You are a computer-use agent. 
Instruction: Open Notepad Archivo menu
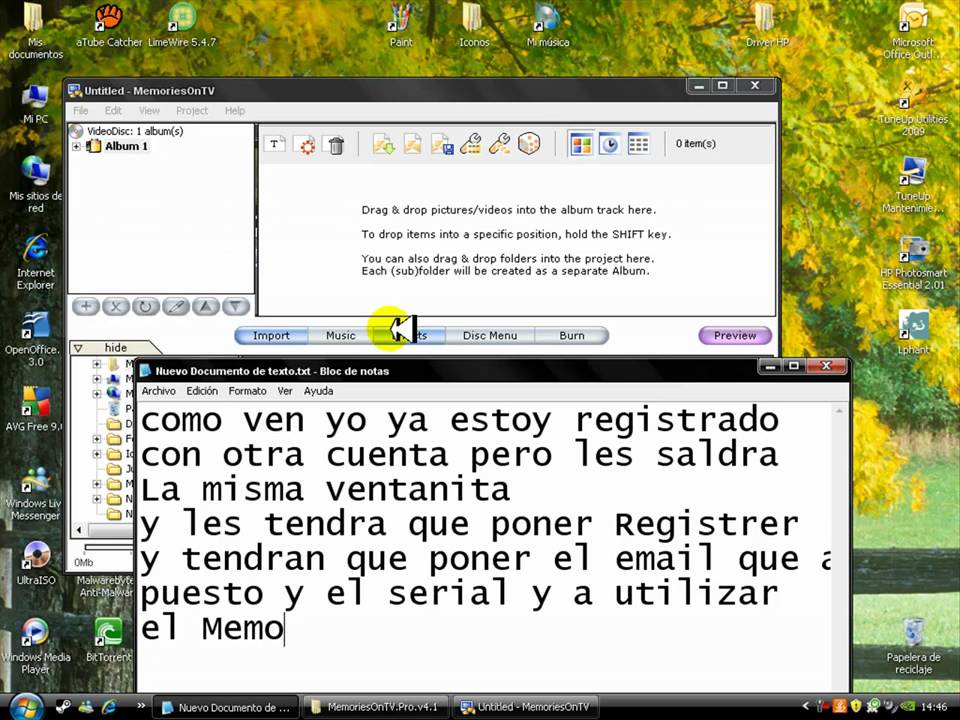click(x=159, y=391)
